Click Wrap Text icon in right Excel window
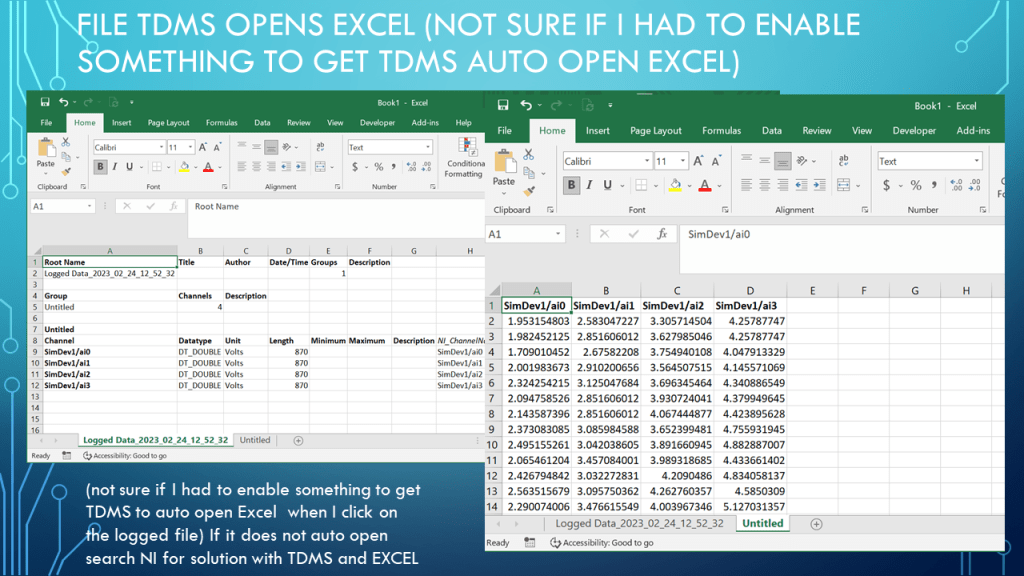Viewport: 1024px width, 576px height. tap(845, 161)
